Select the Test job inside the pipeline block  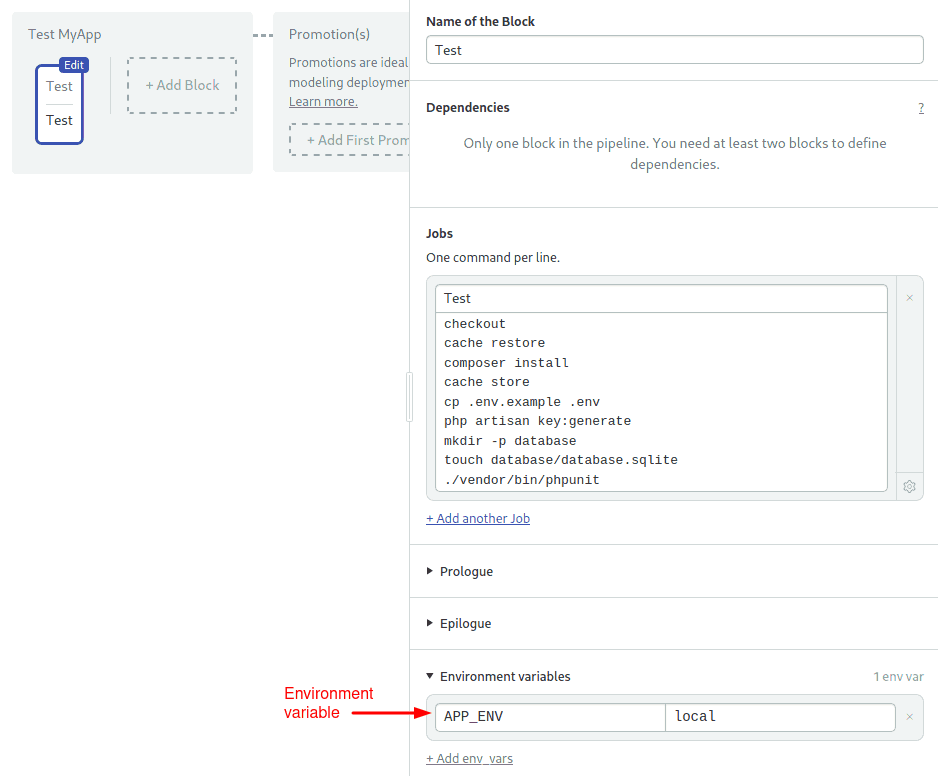click(59, 121)
